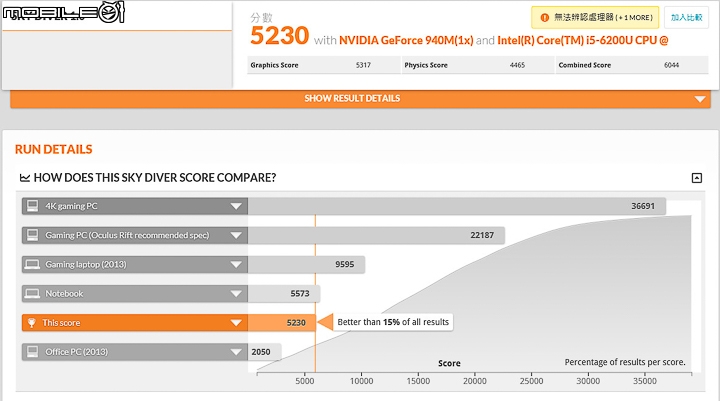This screenshot has height=401, width=720.
Task: Click the 5573 Notebook score value
Action: [300, 294]
